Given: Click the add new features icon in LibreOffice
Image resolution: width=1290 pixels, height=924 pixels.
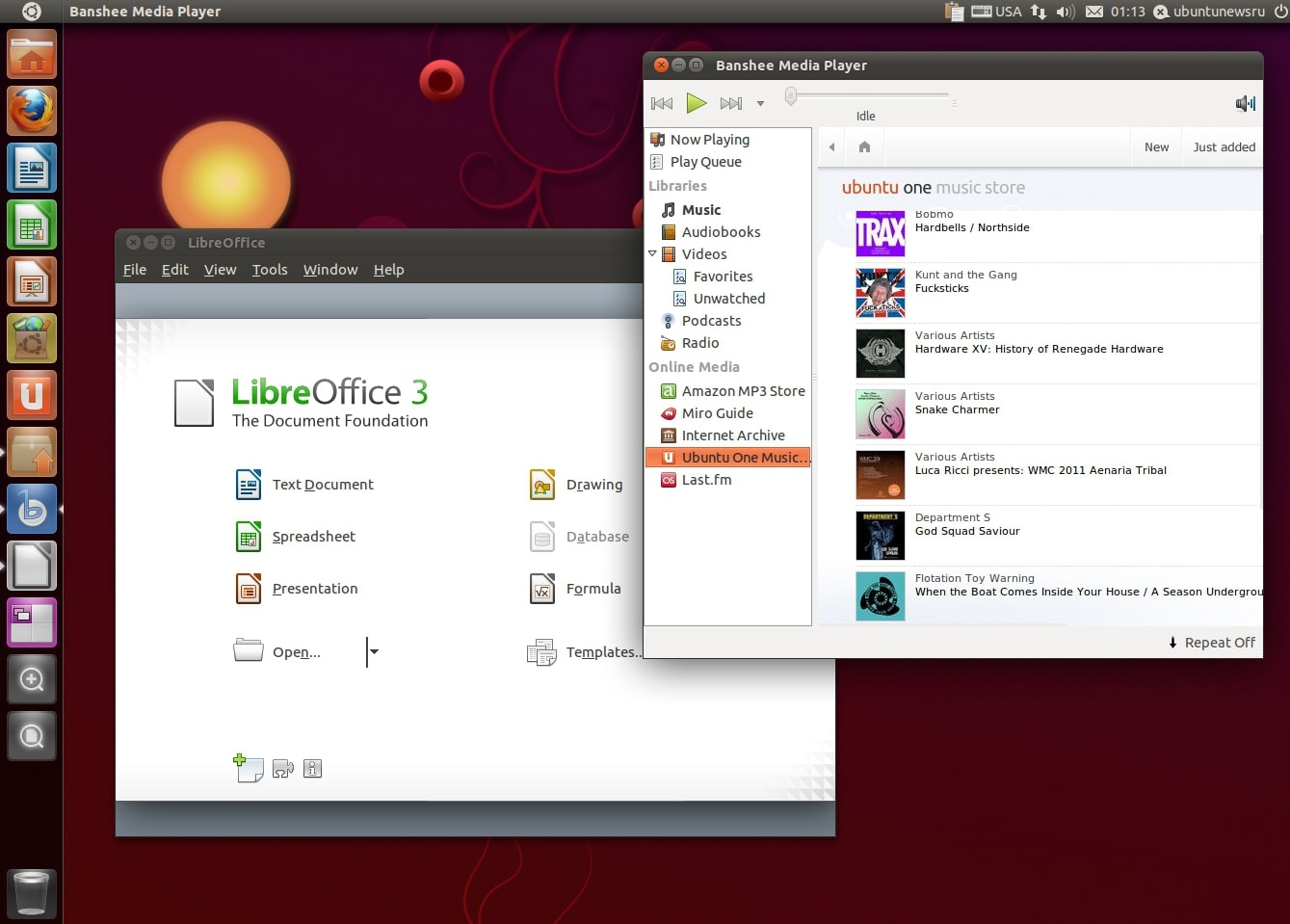Looking at the screenshot, I should [x=249, y=768].
